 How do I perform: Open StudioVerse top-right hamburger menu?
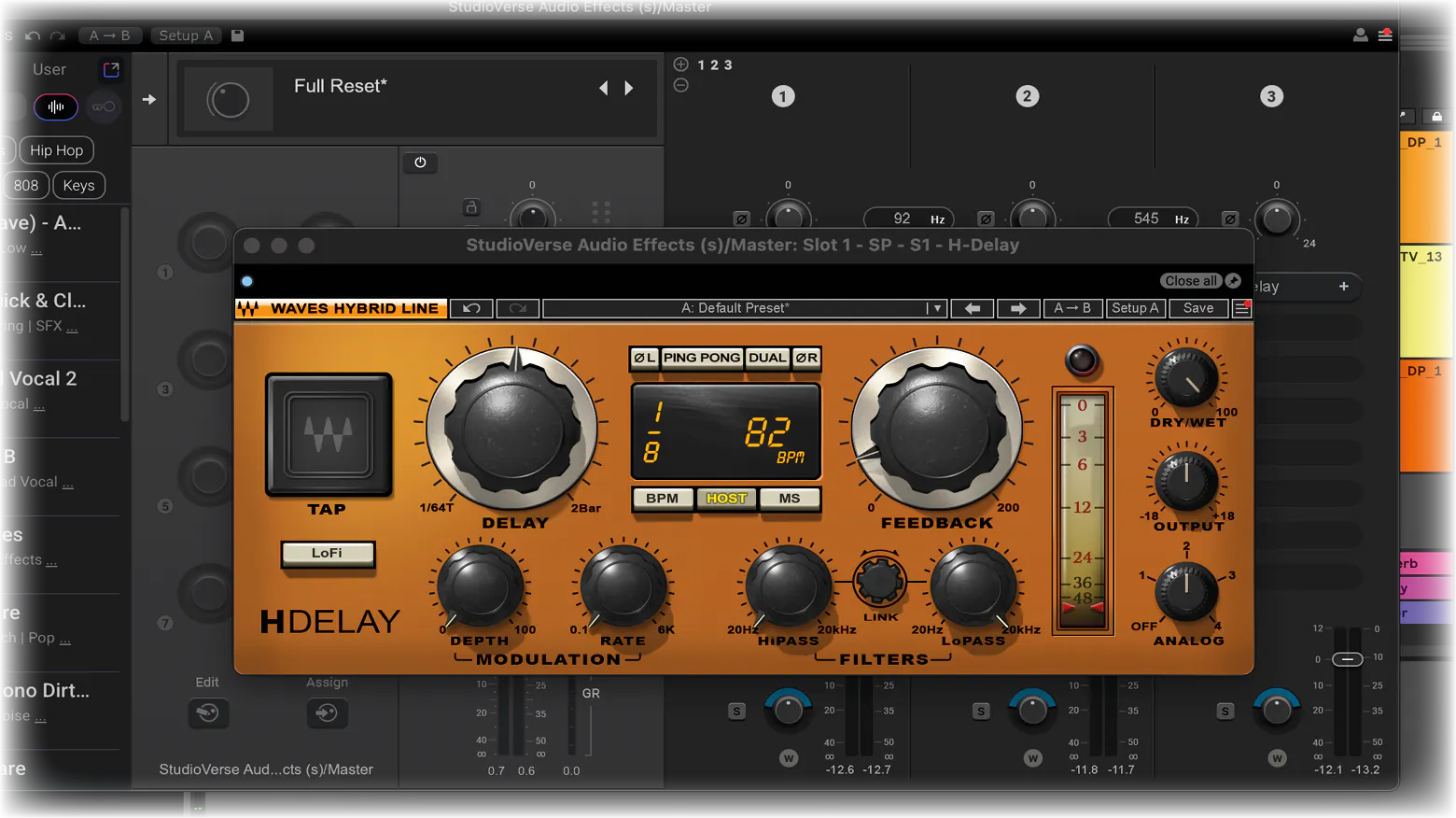(1385, 35)
